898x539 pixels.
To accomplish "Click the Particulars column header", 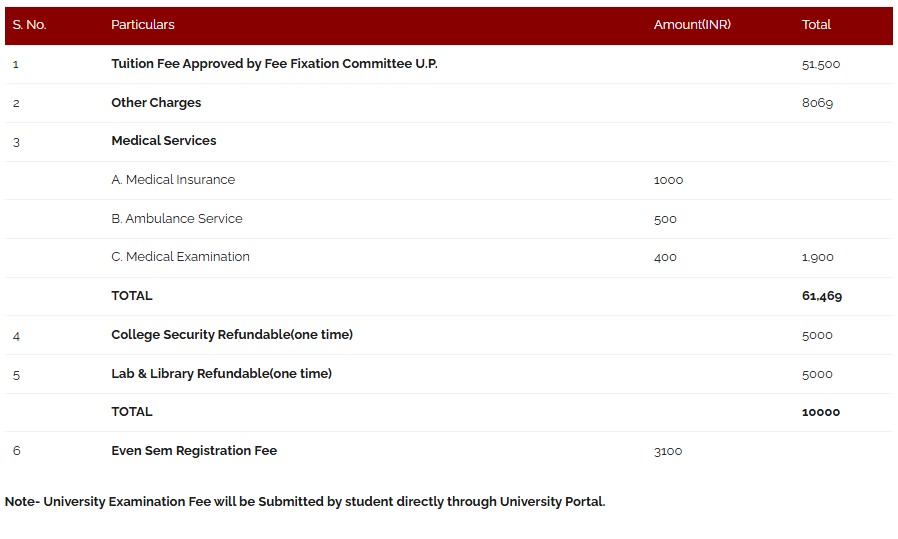I will [x=143, y=25].
